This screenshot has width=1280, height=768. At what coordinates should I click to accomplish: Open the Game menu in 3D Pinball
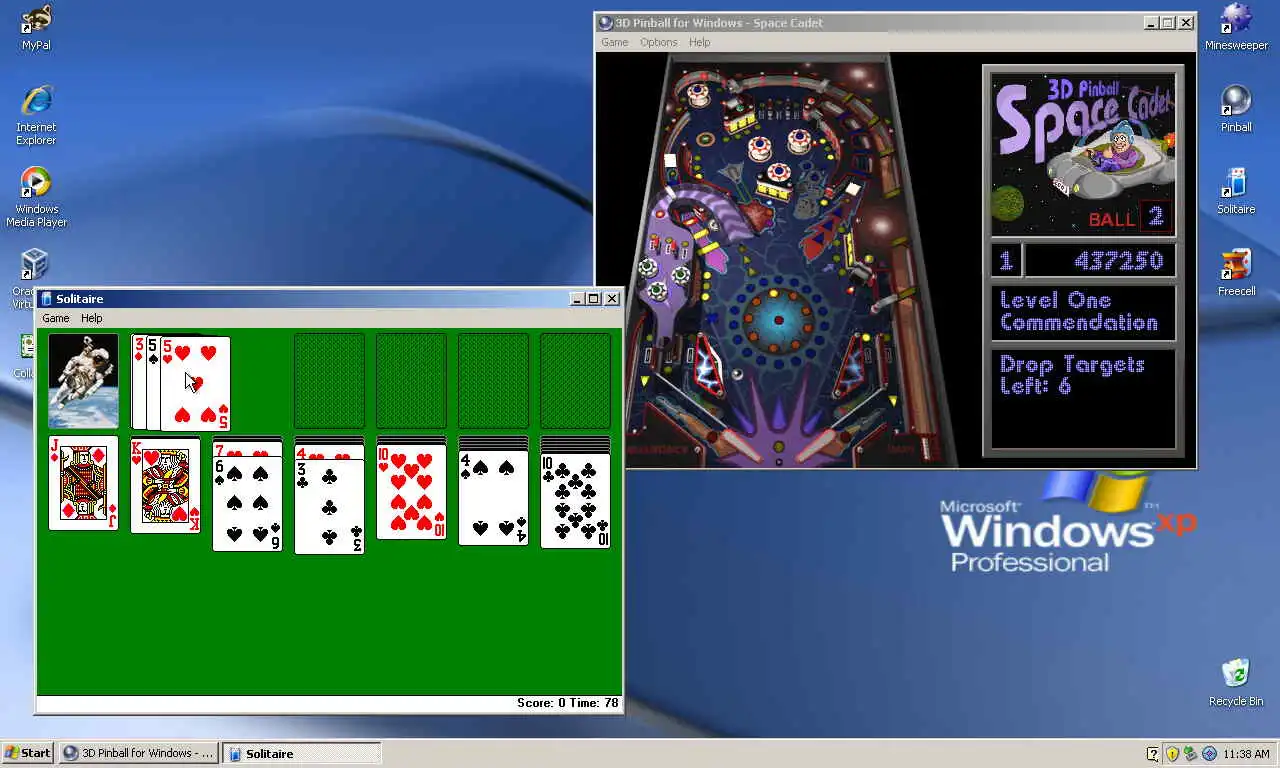click(x=615, y=42)
